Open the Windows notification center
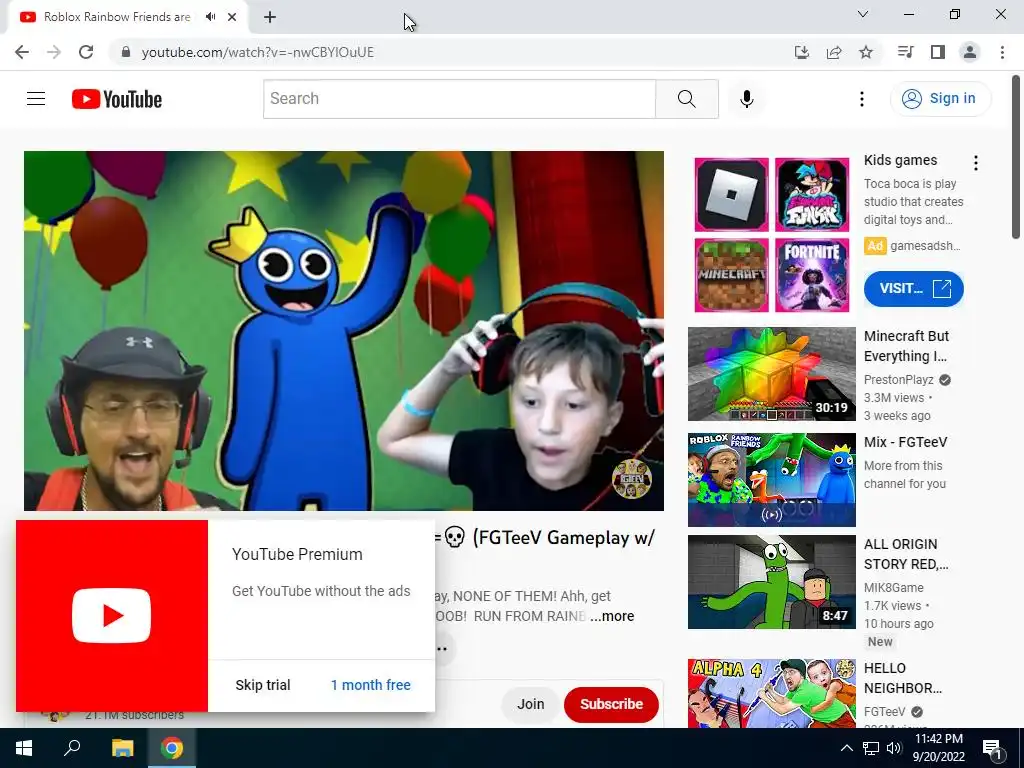 point(992,748)
